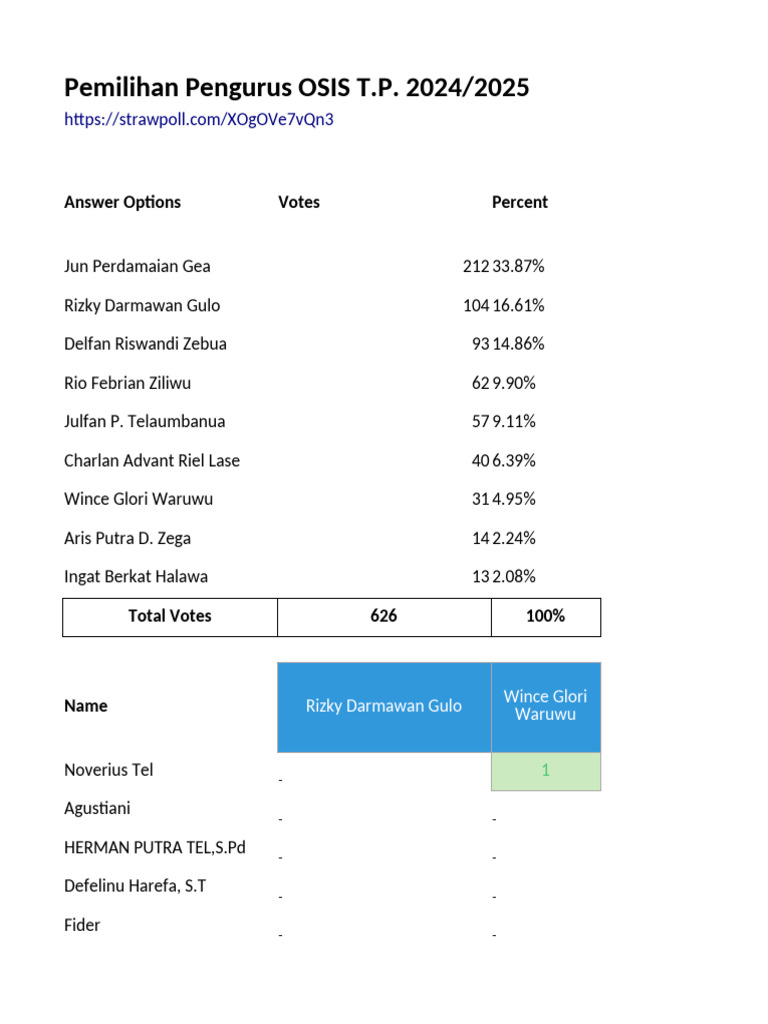768x1024 pixels.
Task: Select the 626 total votes cell
Action: [383, 617]
